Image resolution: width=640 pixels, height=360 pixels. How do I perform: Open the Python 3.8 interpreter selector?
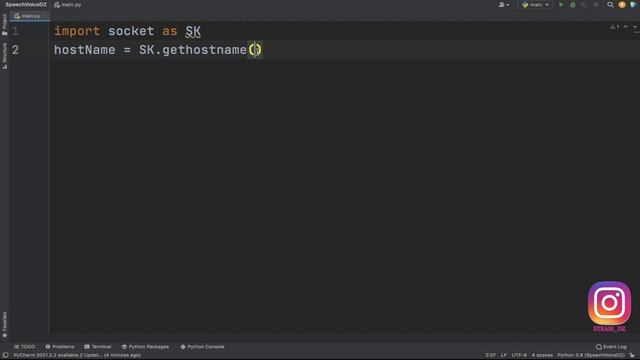click(591, 356)
